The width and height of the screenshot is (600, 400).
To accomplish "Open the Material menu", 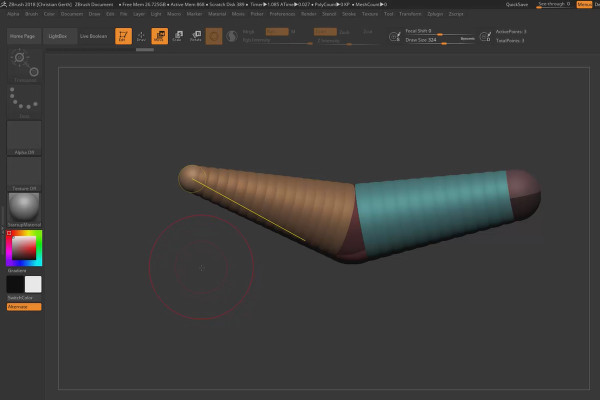I will pyautogui.click(x=217, y=14).
